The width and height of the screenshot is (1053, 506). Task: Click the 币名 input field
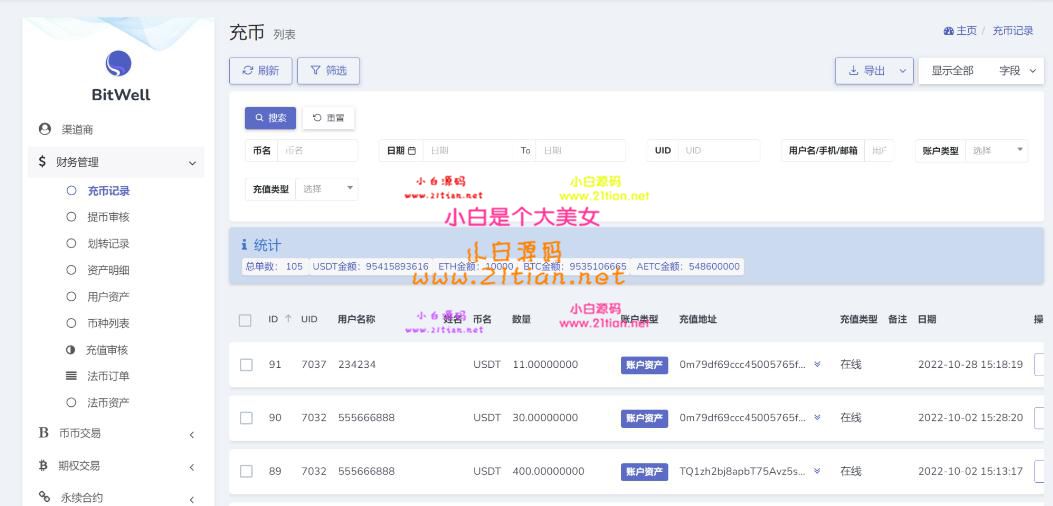tap(318, 151)
